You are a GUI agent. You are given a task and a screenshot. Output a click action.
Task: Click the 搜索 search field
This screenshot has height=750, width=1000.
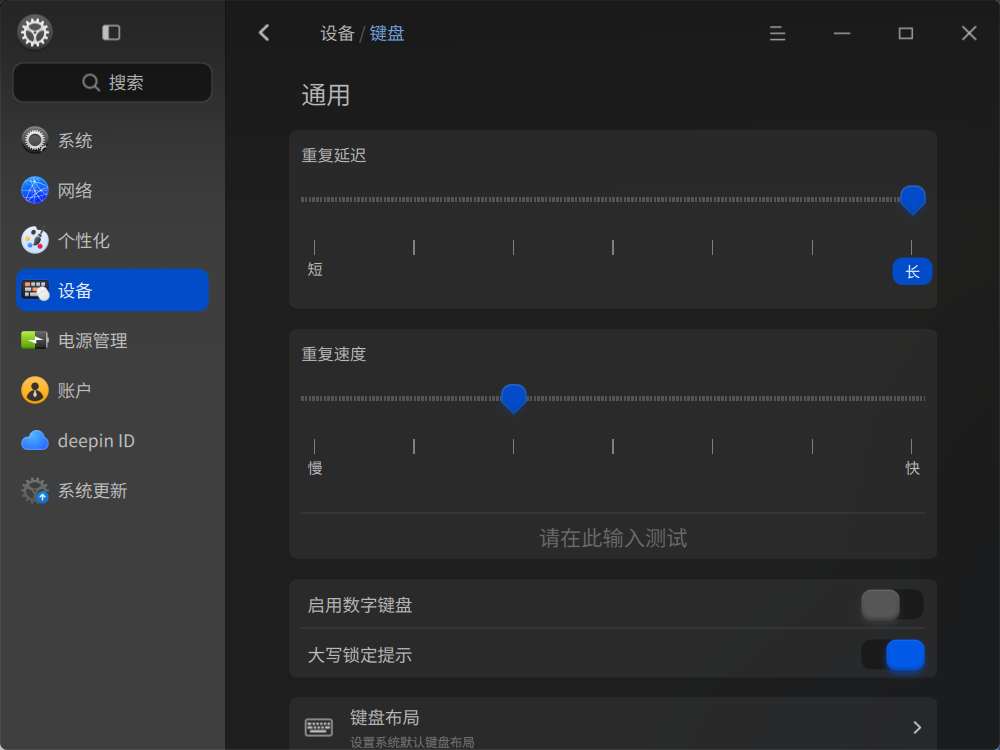pyautogui.click(x=112, y=82)
